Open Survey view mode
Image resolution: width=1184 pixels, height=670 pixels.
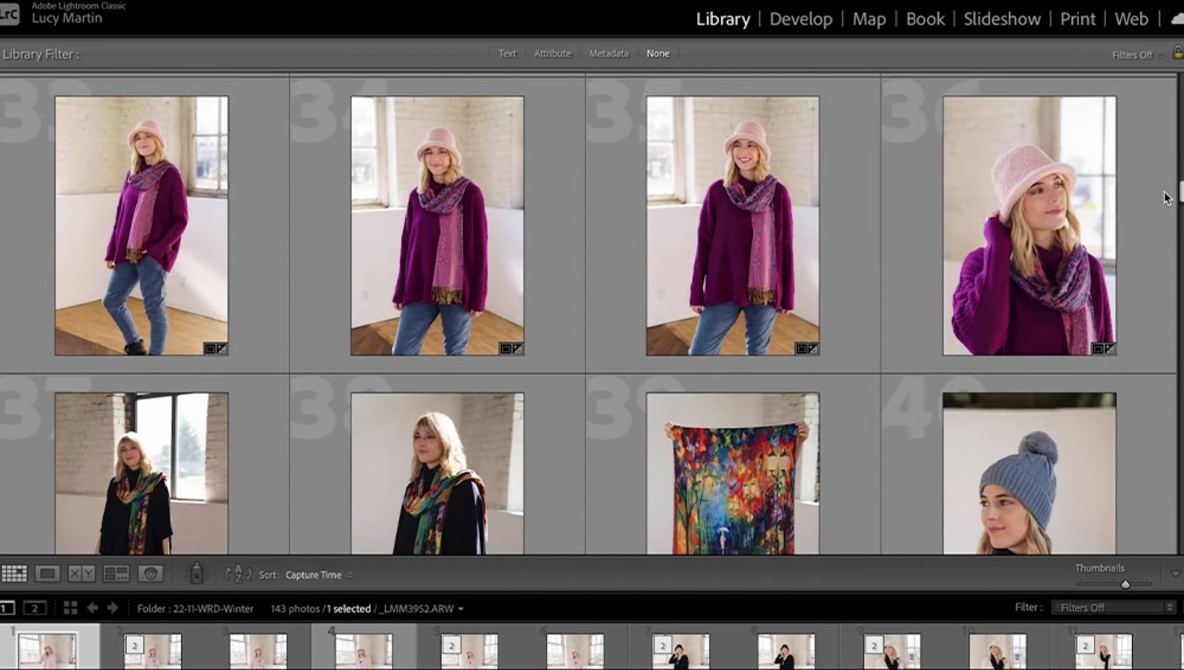tap(116, 574)
